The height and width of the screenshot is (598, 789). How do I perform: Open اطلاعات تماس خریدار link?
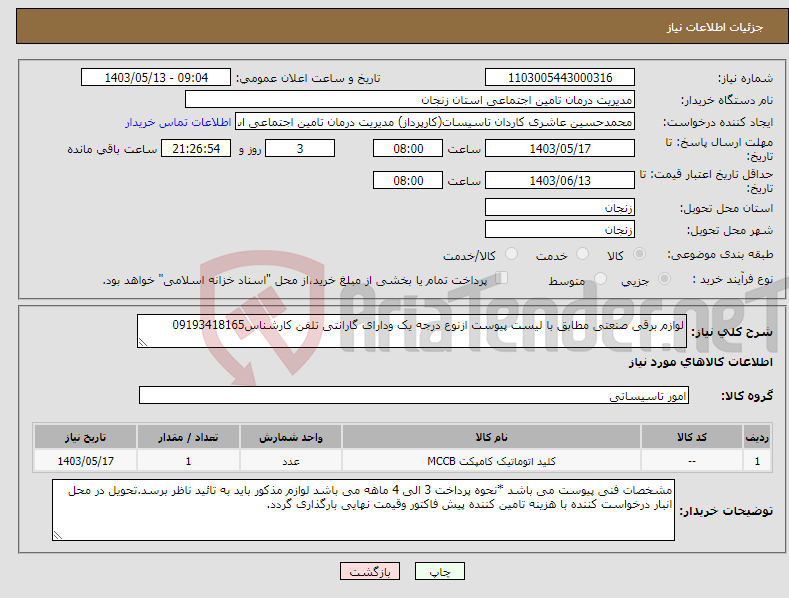pyautogui.click(x=178, y=122)
